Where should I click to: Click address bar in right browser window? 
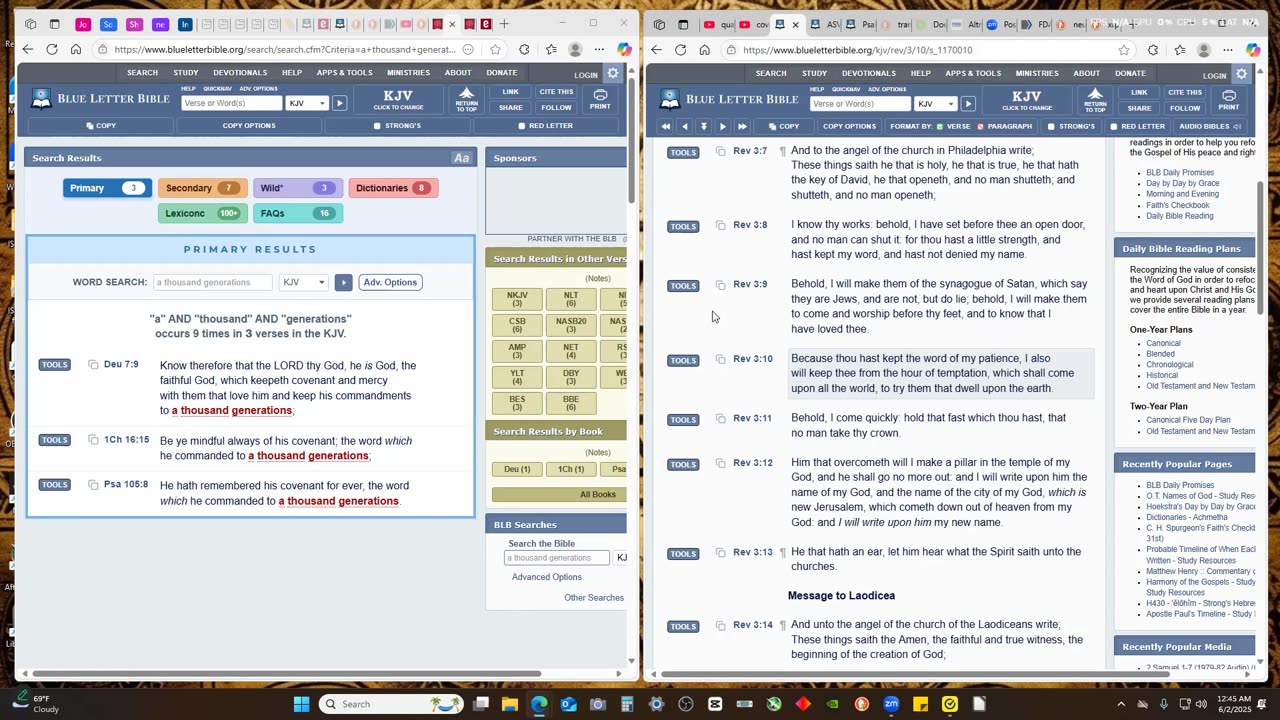[x=925, y=50]
